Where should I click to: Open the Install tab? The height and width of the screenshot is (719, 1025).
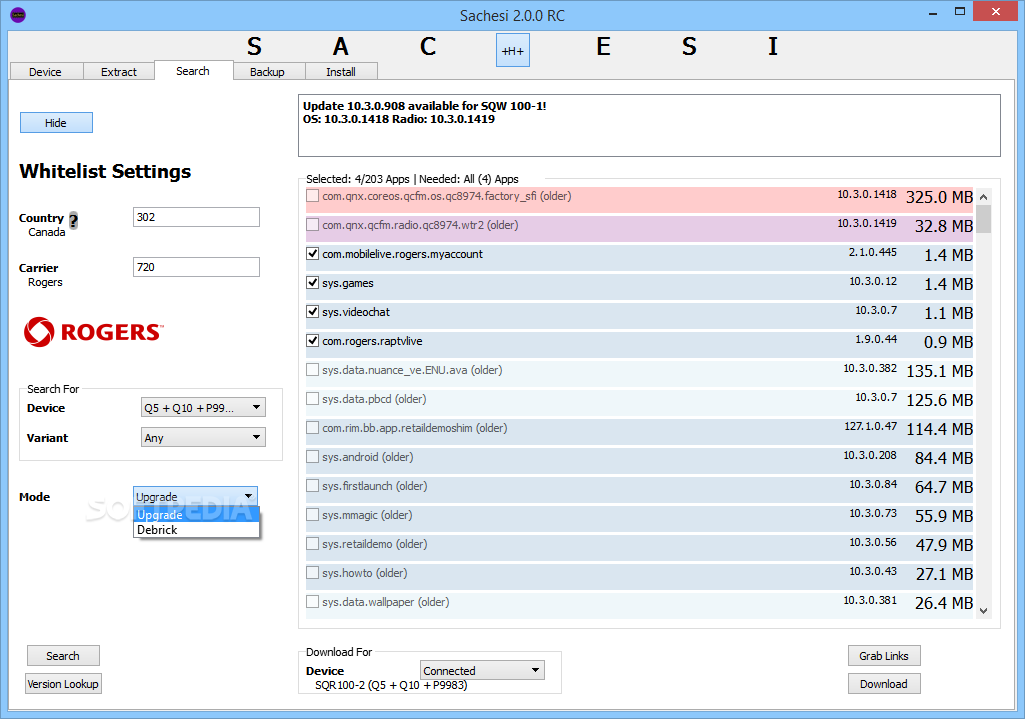(x=341, y=71)
